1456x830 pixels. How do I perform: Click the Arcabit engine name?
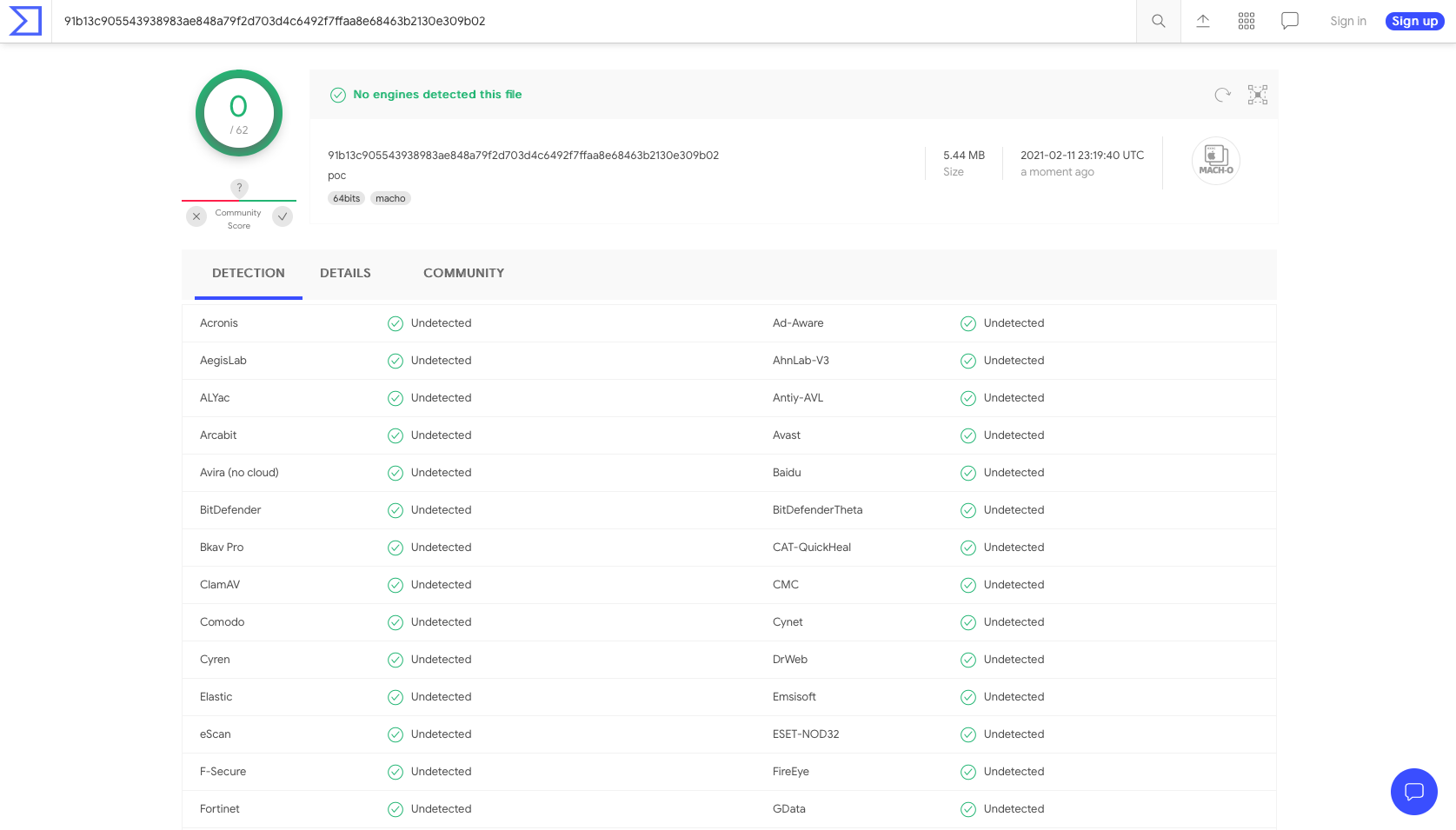(x=218, y=435)
